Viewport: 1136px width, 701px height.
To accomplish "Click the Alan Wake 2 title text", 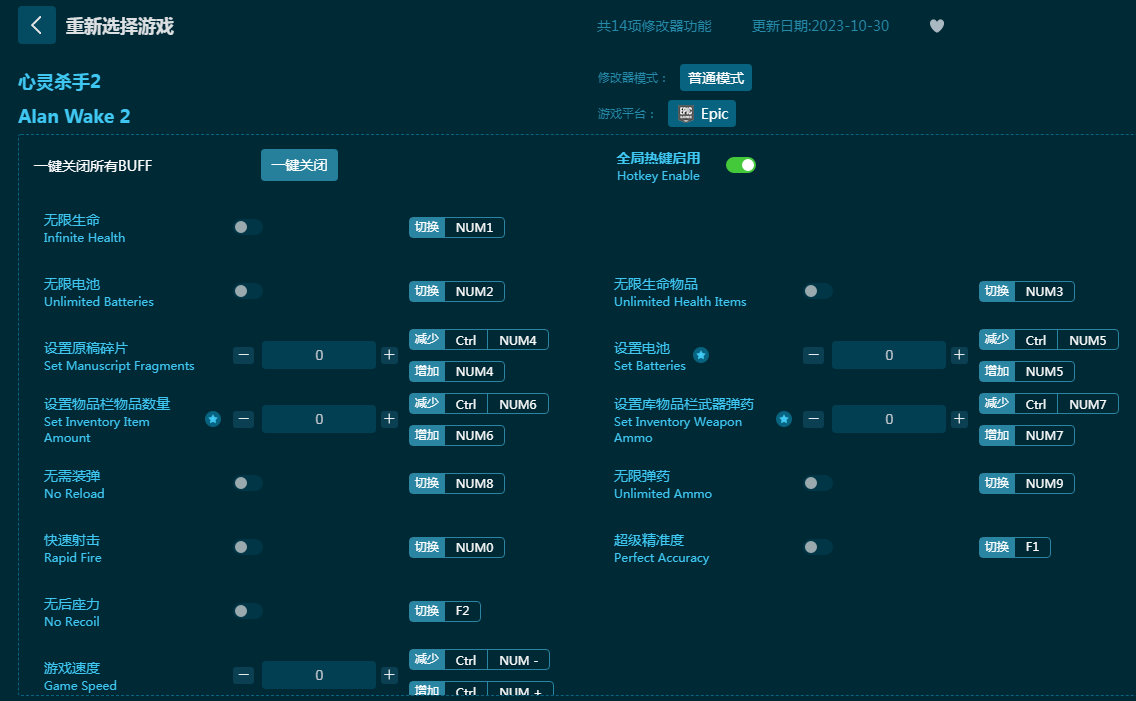I will (x=74, y=116).
